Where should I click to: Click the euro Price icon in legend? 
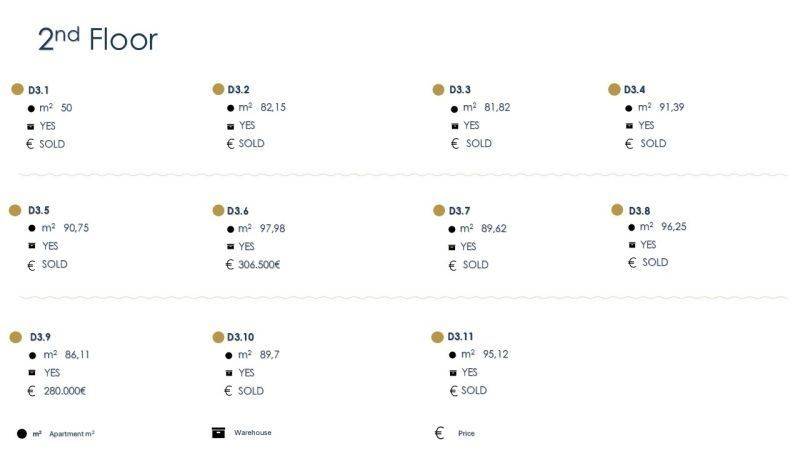(x=439, y=433)
